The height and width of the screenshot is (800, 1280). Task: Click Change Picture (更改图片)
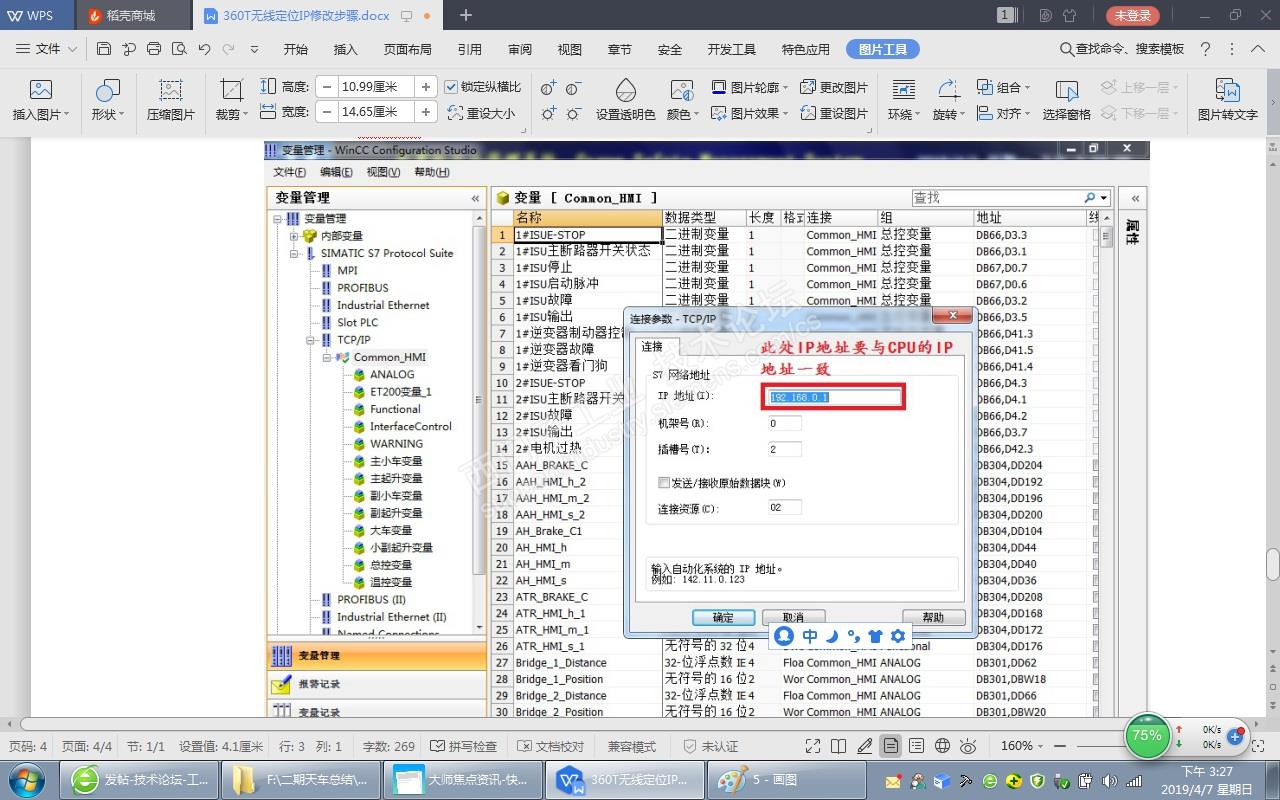click(x=833, y=88)
